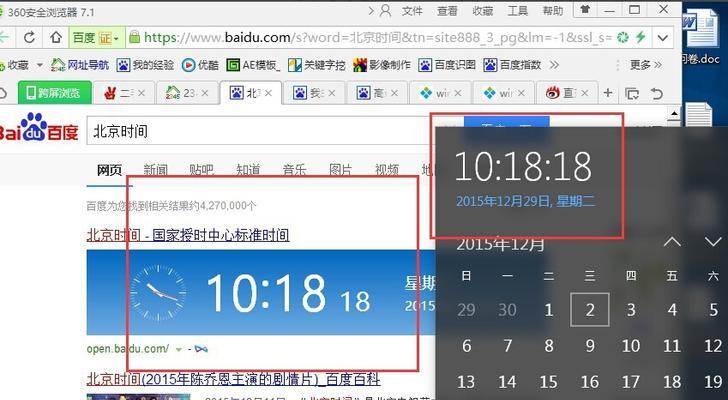Click the page scrollbar up arrow
Image resolution: width=728 pixels, height=400 pixels.
[674, 113]
